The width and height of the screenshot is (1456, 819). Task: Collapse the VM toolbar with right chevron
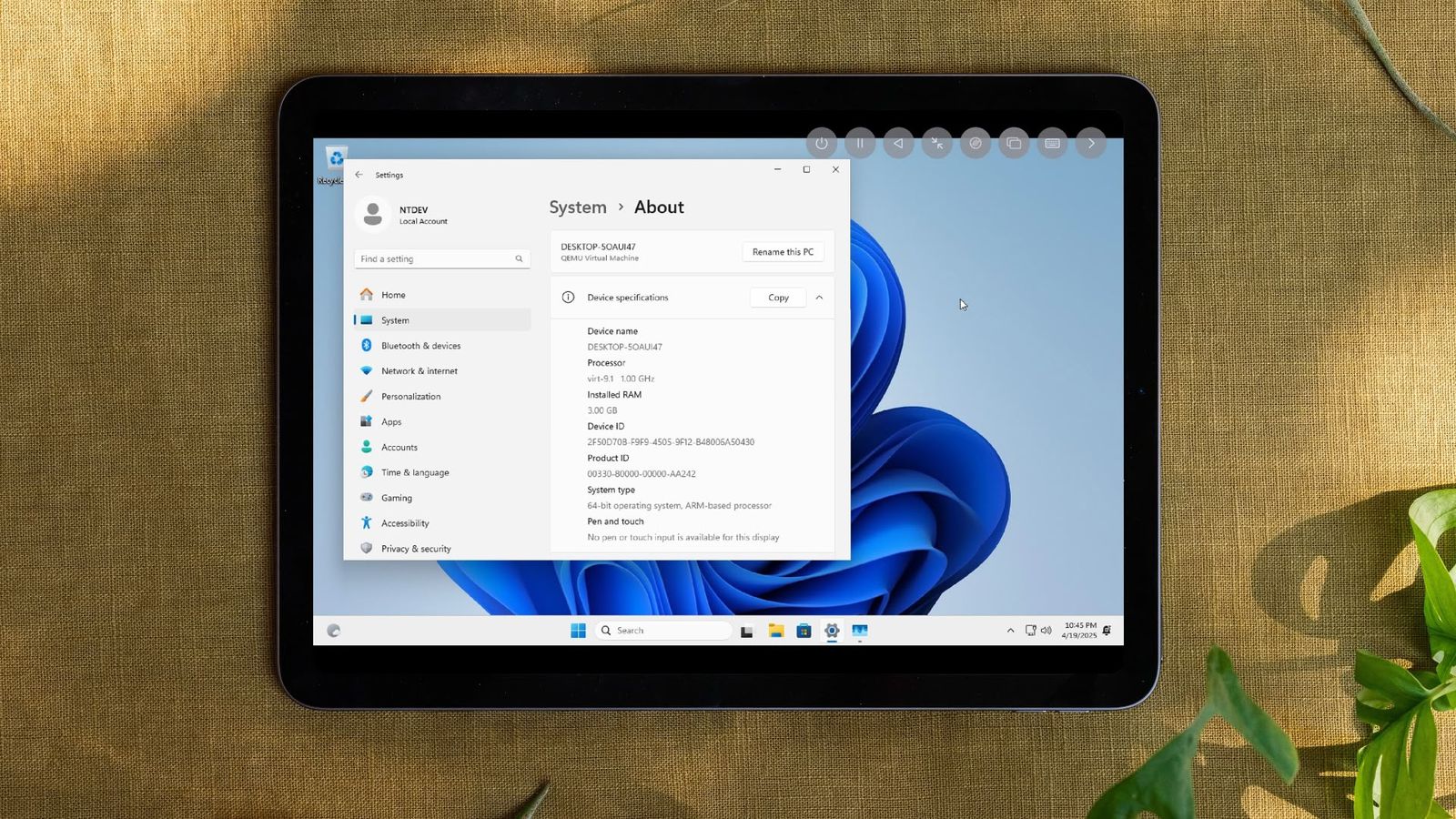click(1091, 143)
